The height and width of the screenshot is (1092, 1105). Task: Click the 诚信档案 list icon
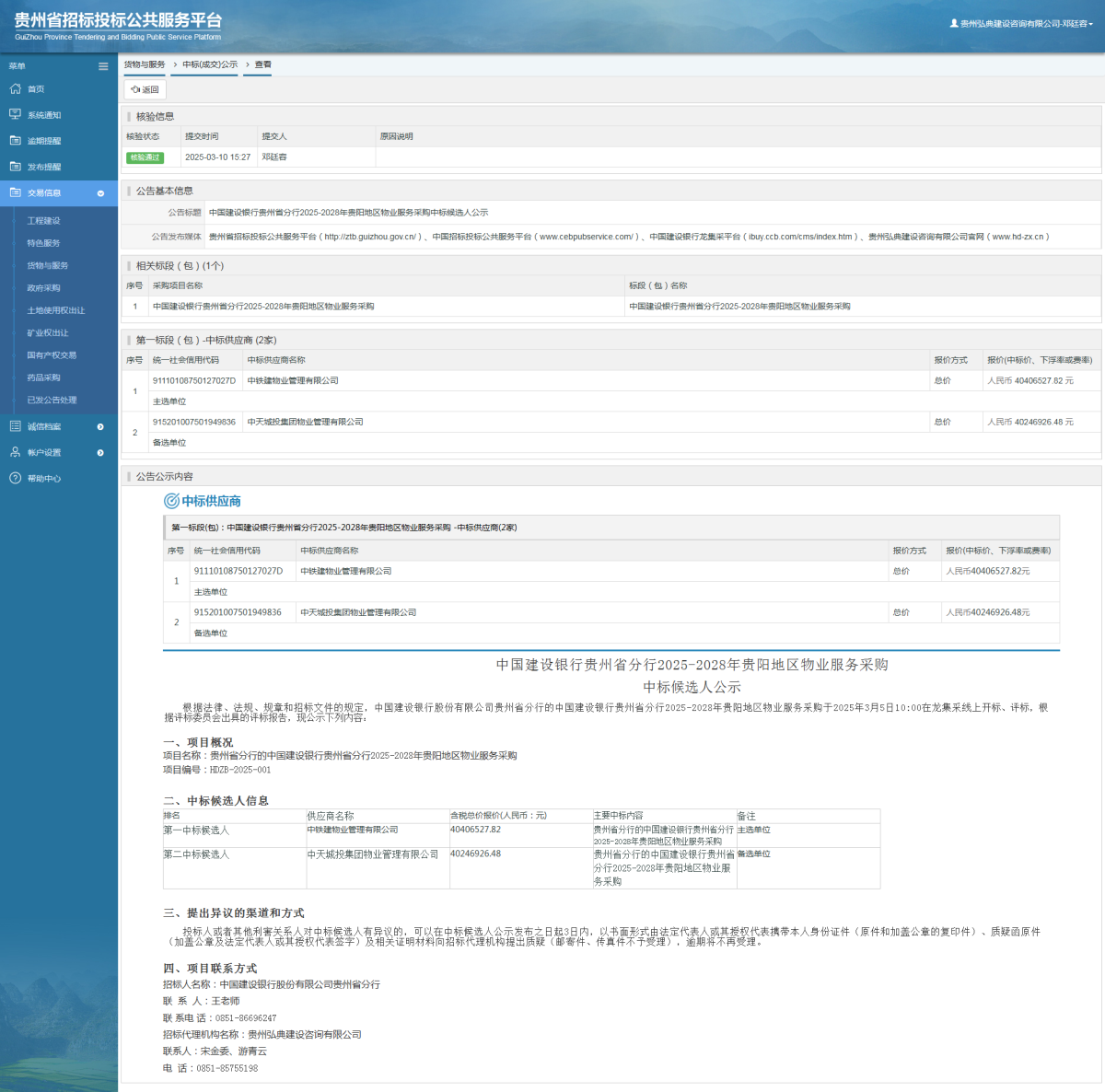point(15,426)
